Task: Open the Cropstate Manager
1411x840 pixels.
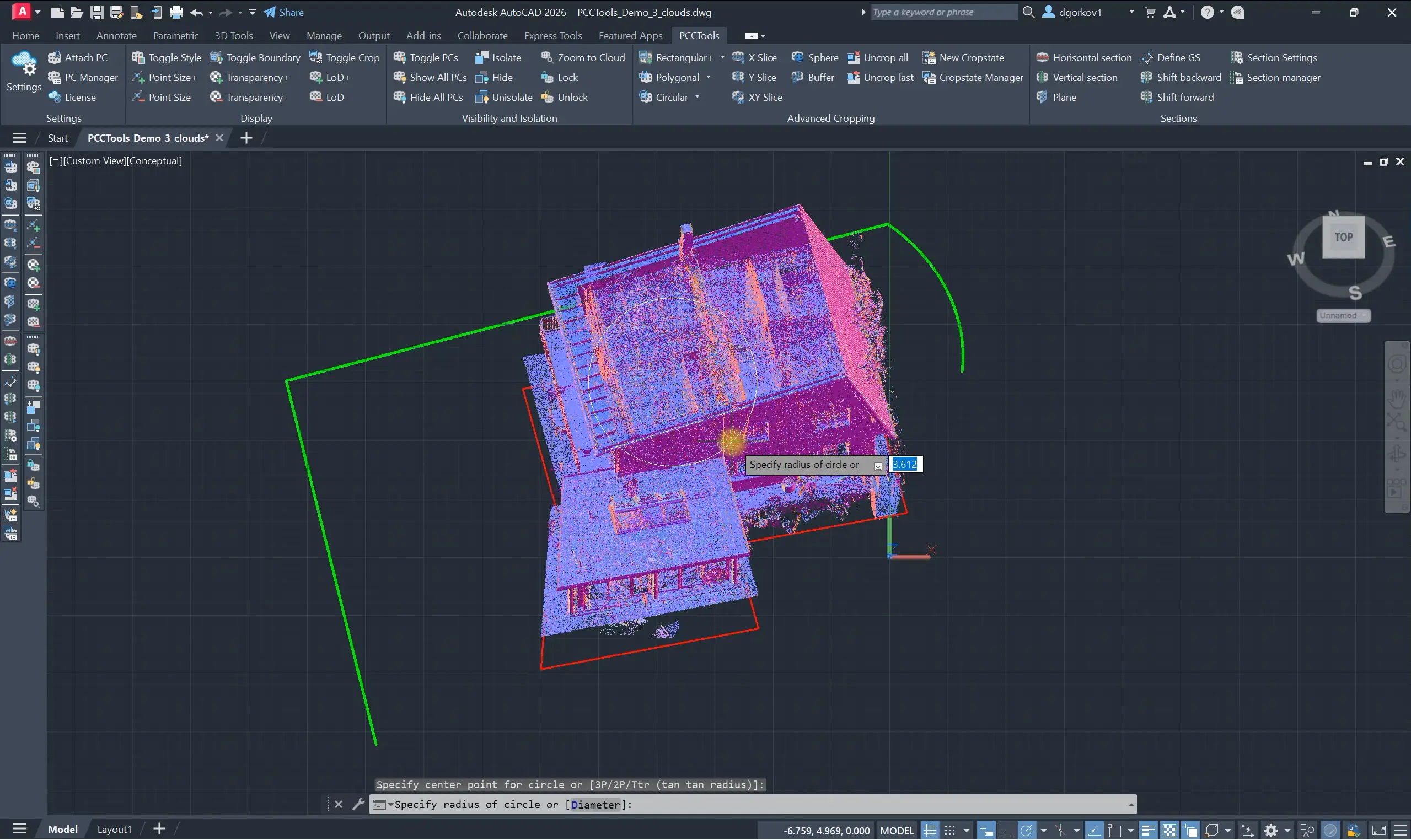Action: point(973,78)
